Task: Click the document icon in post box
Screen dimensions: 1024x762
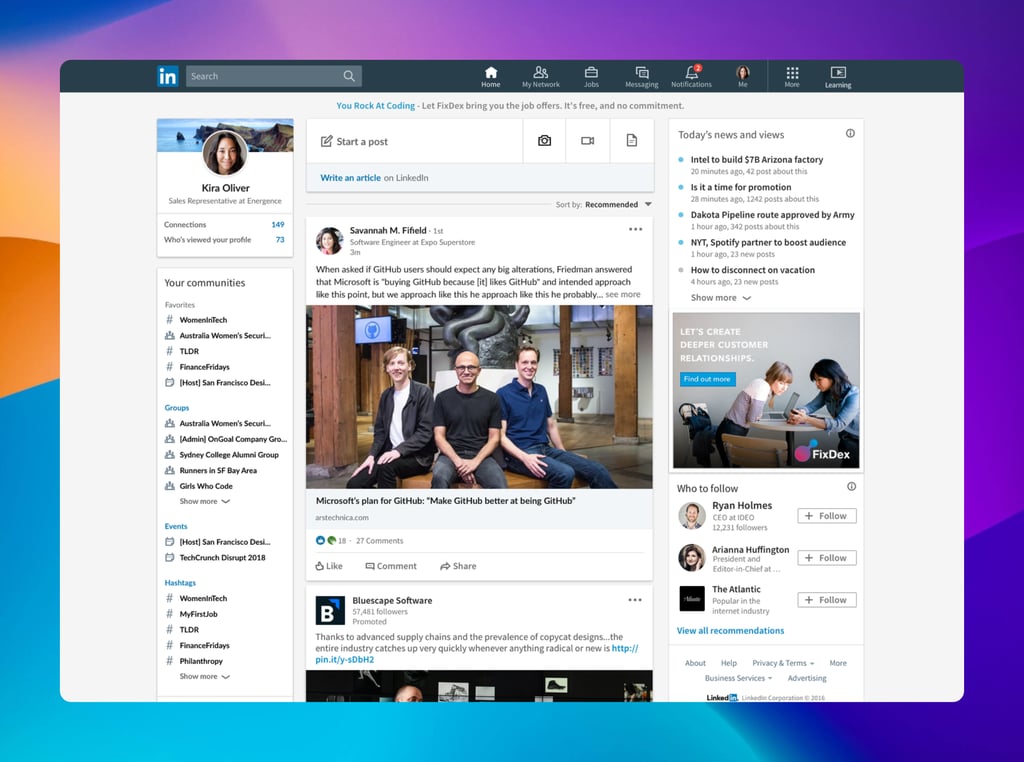Action: pos(632,140)
